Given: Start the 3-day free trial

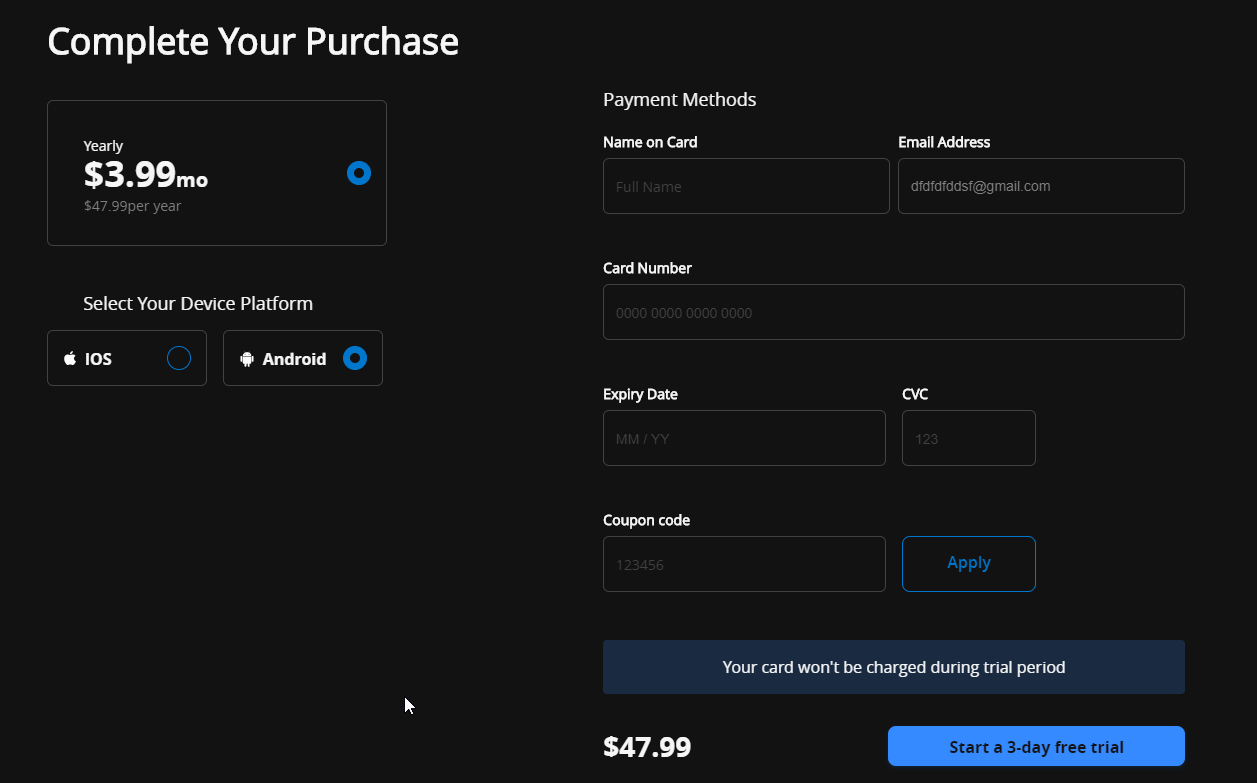Looking at the screenshot, I should tap(1035, 747).
